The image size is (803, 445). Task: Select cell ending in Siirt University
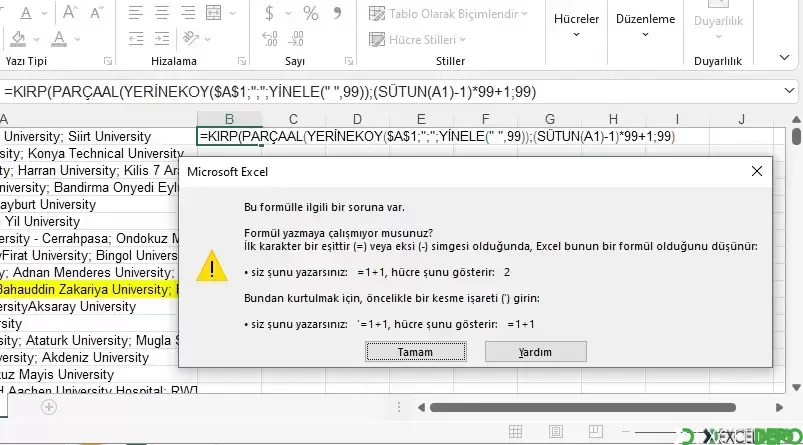point(98,137)
